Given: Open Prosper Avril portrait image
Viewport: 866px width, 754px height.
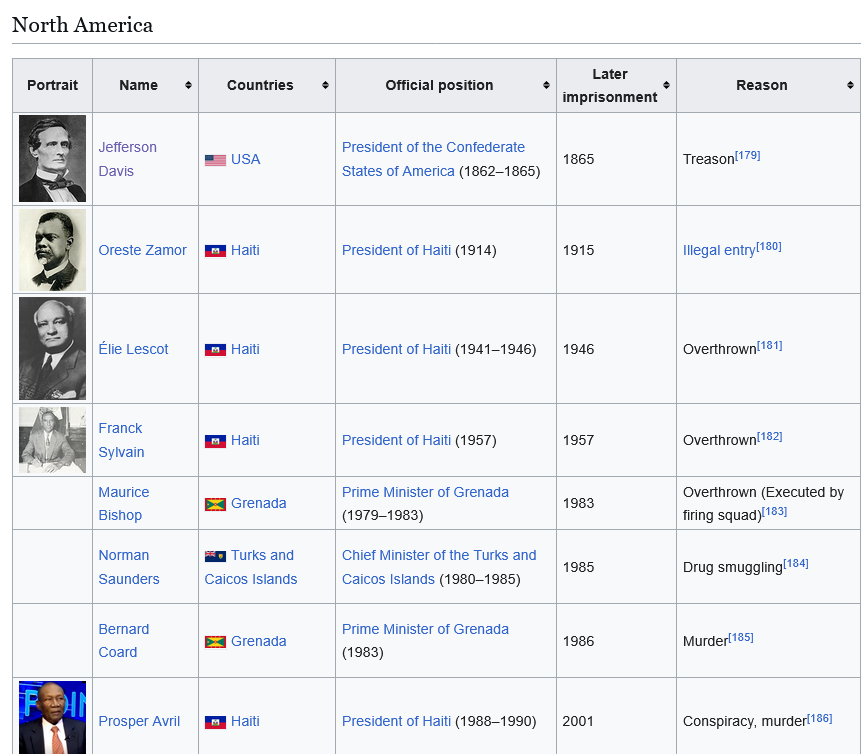Looking at the screenshot, I should 52,718.
